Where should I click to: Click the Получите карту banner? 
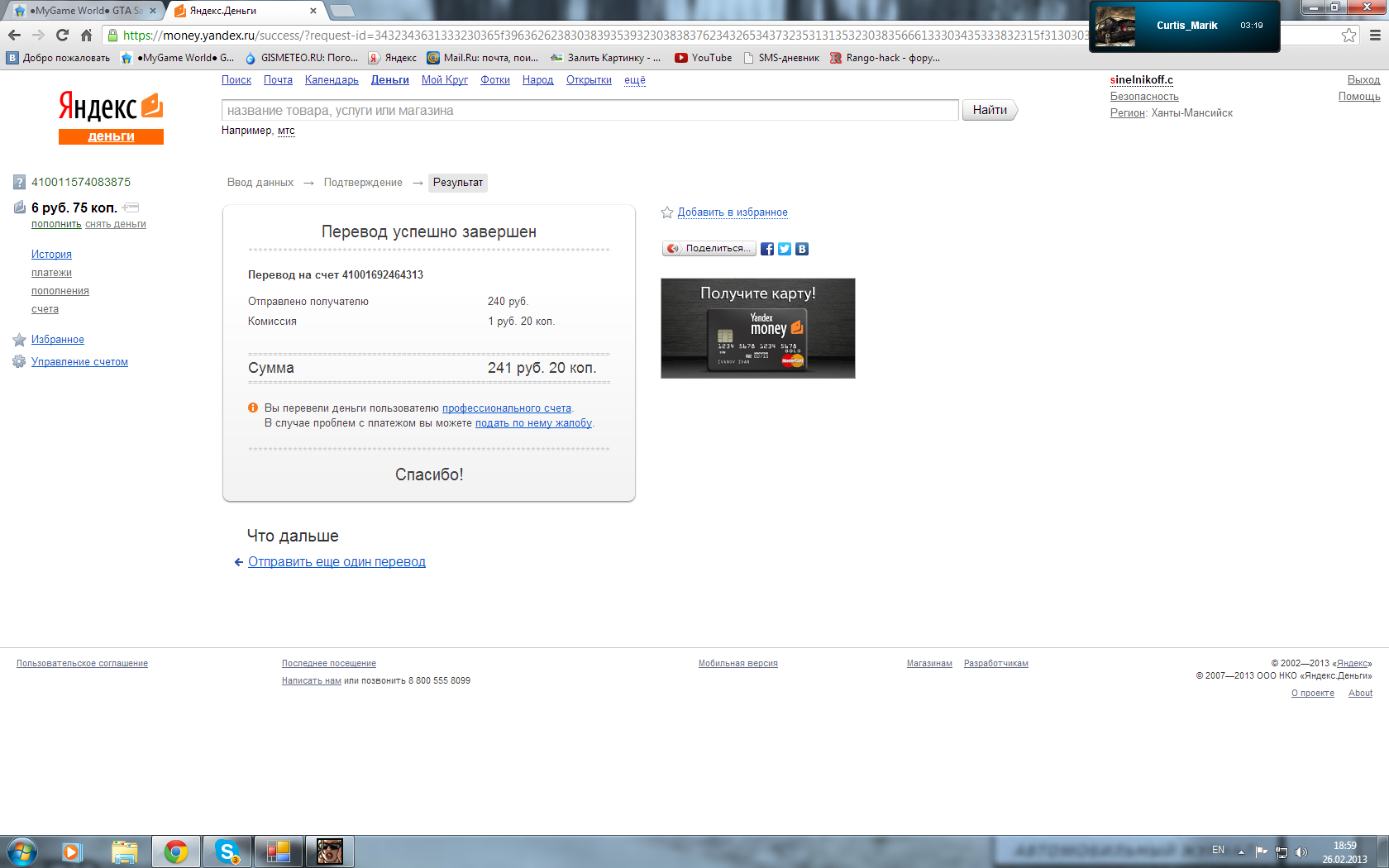[x=758, y=328]
